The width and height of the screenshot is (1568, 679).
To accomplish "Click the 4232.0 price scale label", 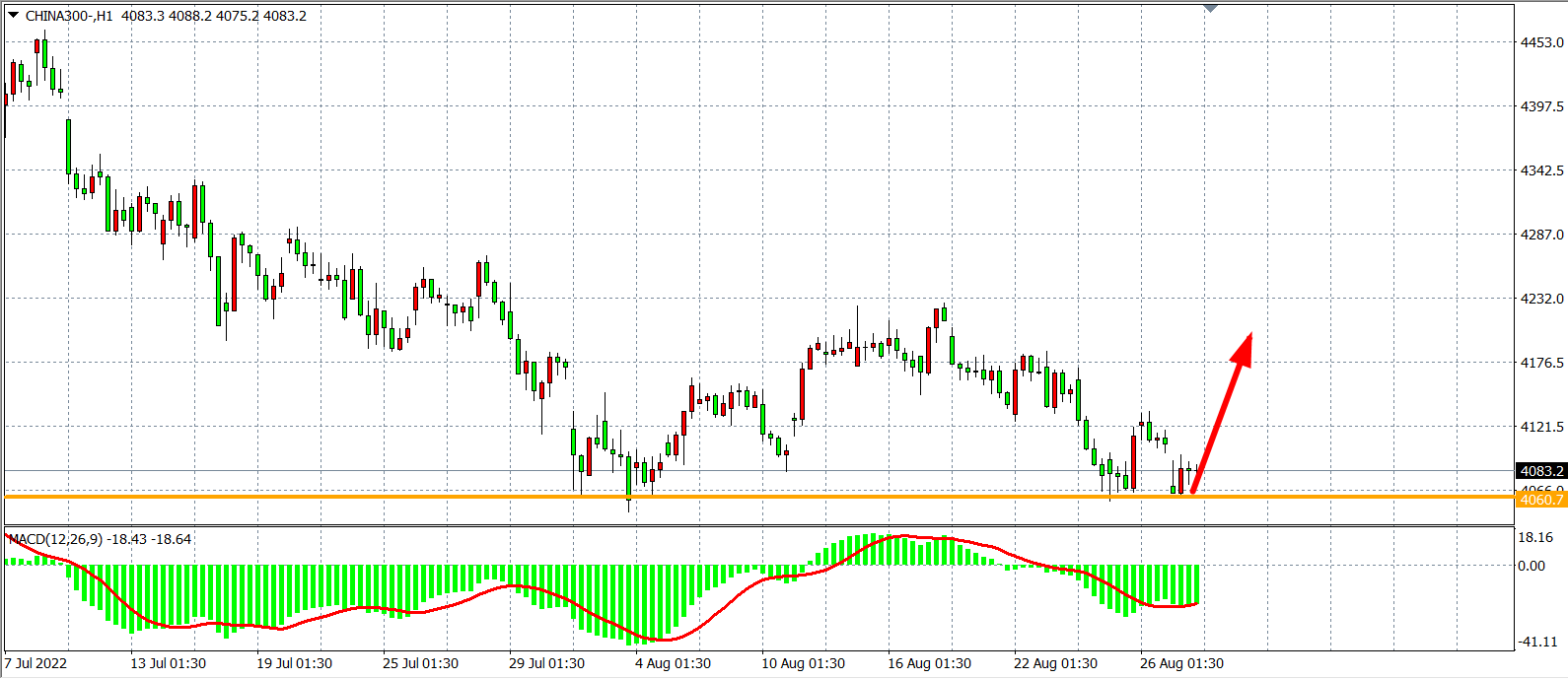I will click(1541, 299).
